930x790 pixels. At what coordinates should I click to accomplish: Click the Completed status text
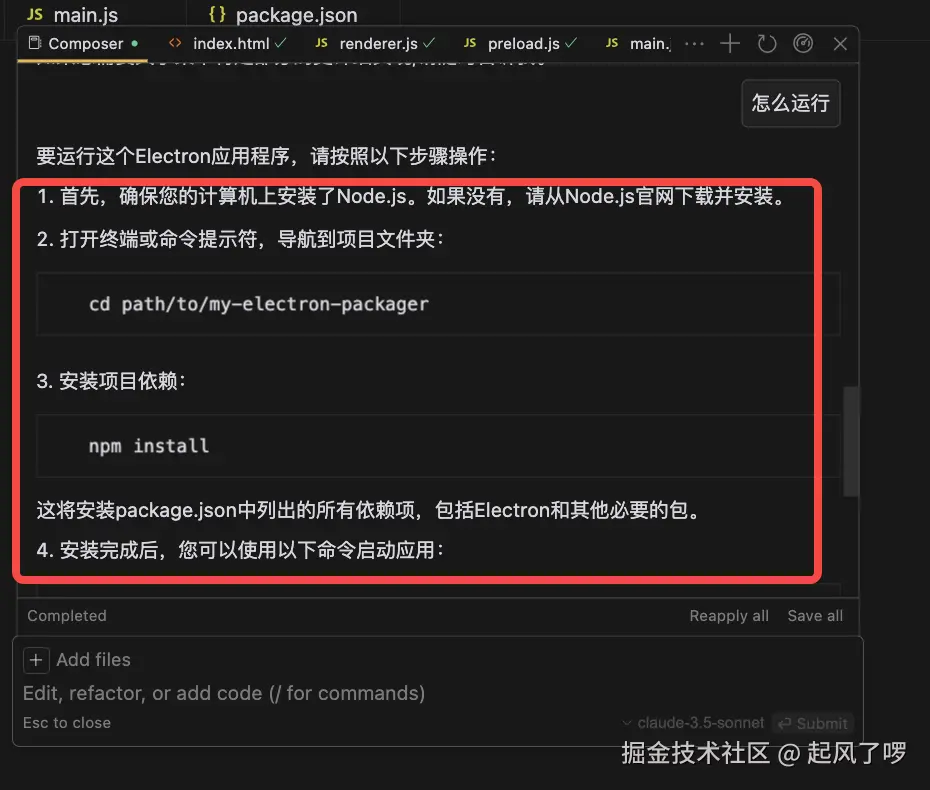pos(67,616)
